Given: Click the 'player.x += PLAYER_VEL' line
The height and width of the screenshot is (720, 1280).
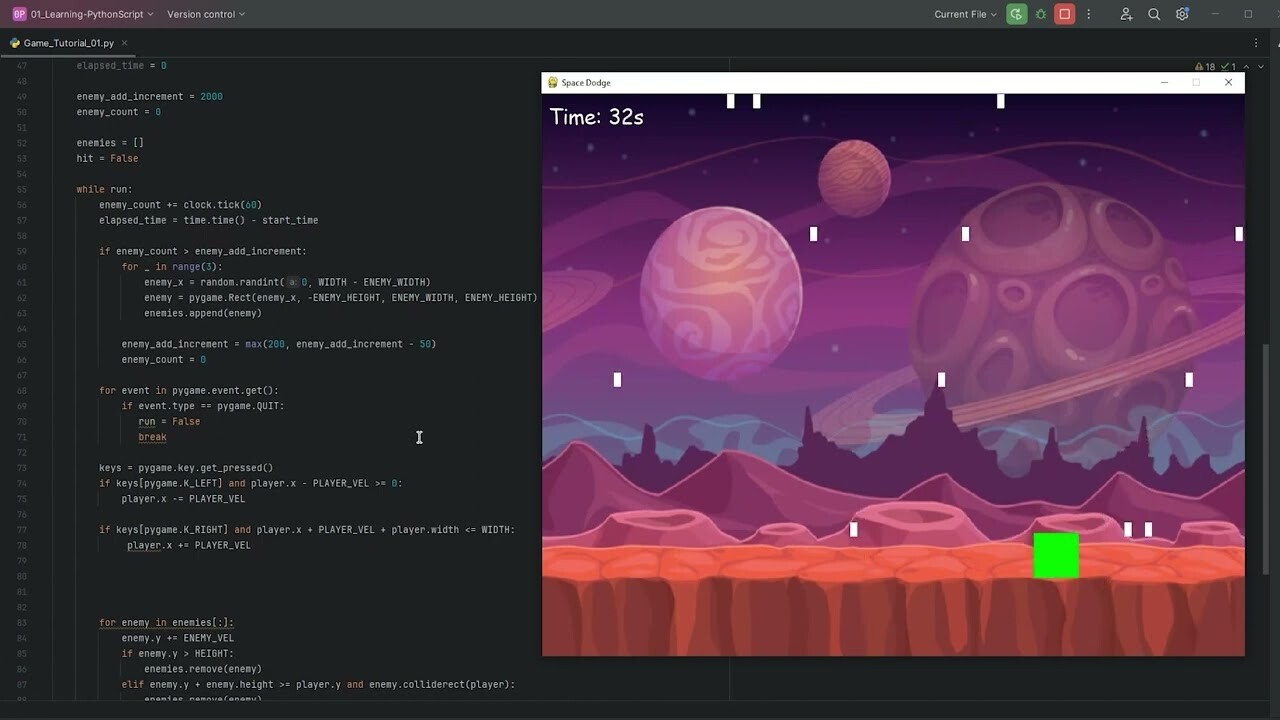Looking at the screenshot, I should tap(189, 545).
